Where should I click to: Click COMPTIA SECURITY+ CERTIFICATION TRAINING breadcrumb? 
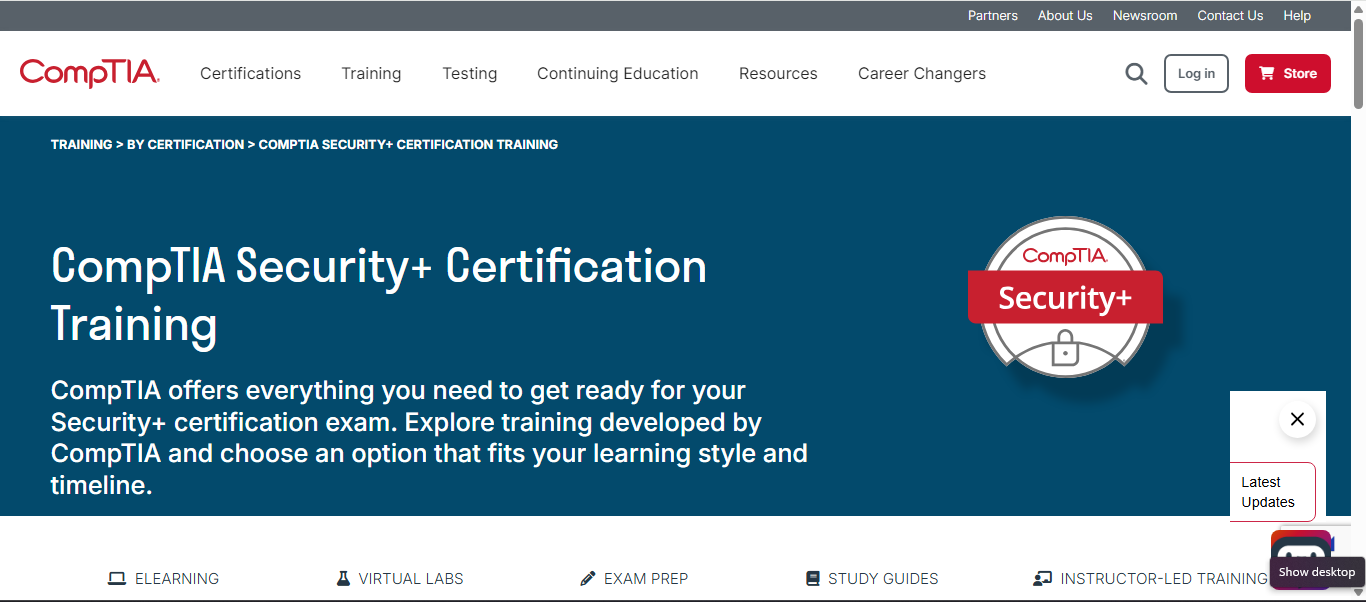click(x=408, y=145)
